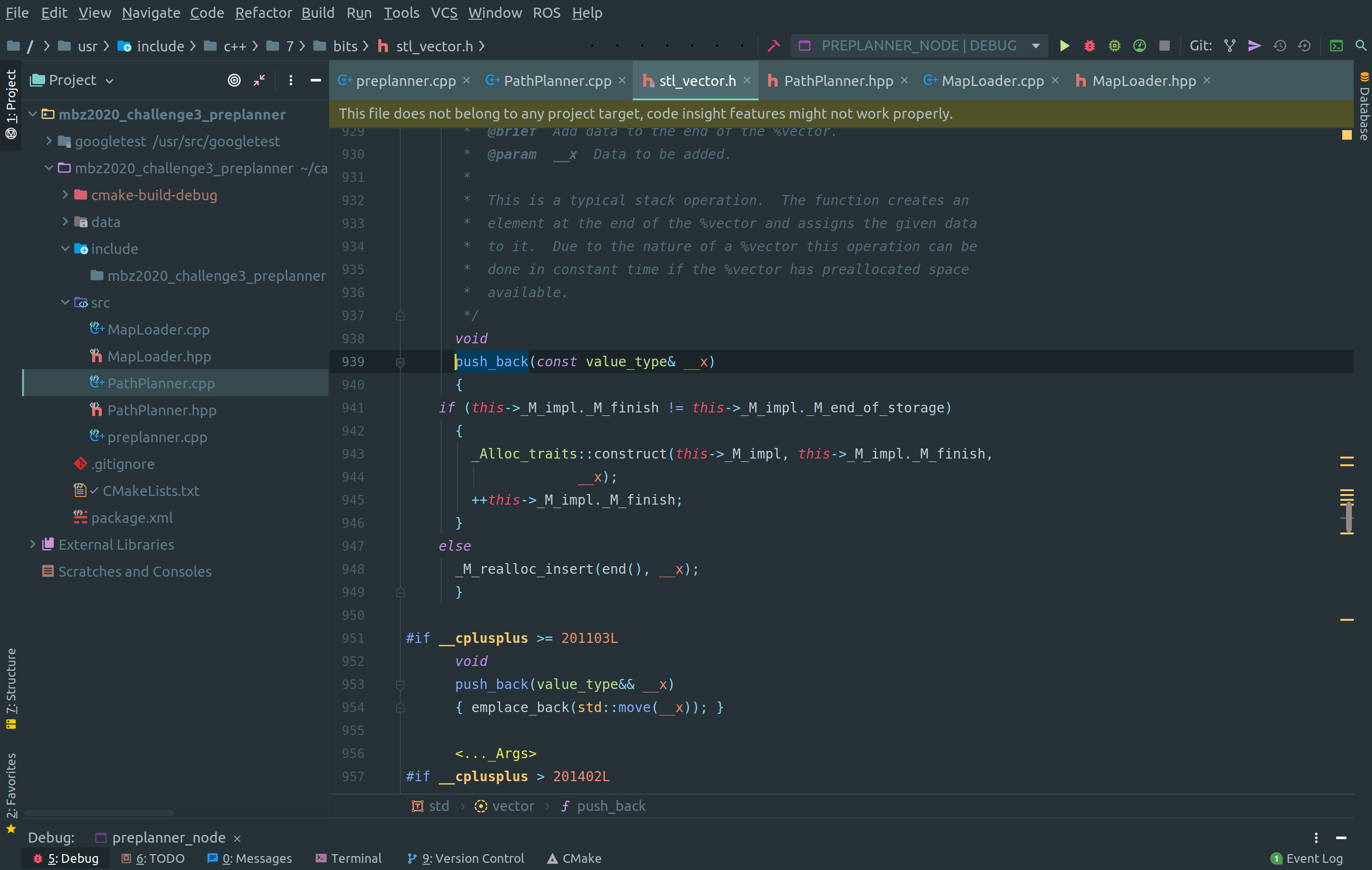This screenshot has width=1372, height=870.
Task: Open Git show history clock icon
Action: pyautogui.click(x=1280, y=46)
